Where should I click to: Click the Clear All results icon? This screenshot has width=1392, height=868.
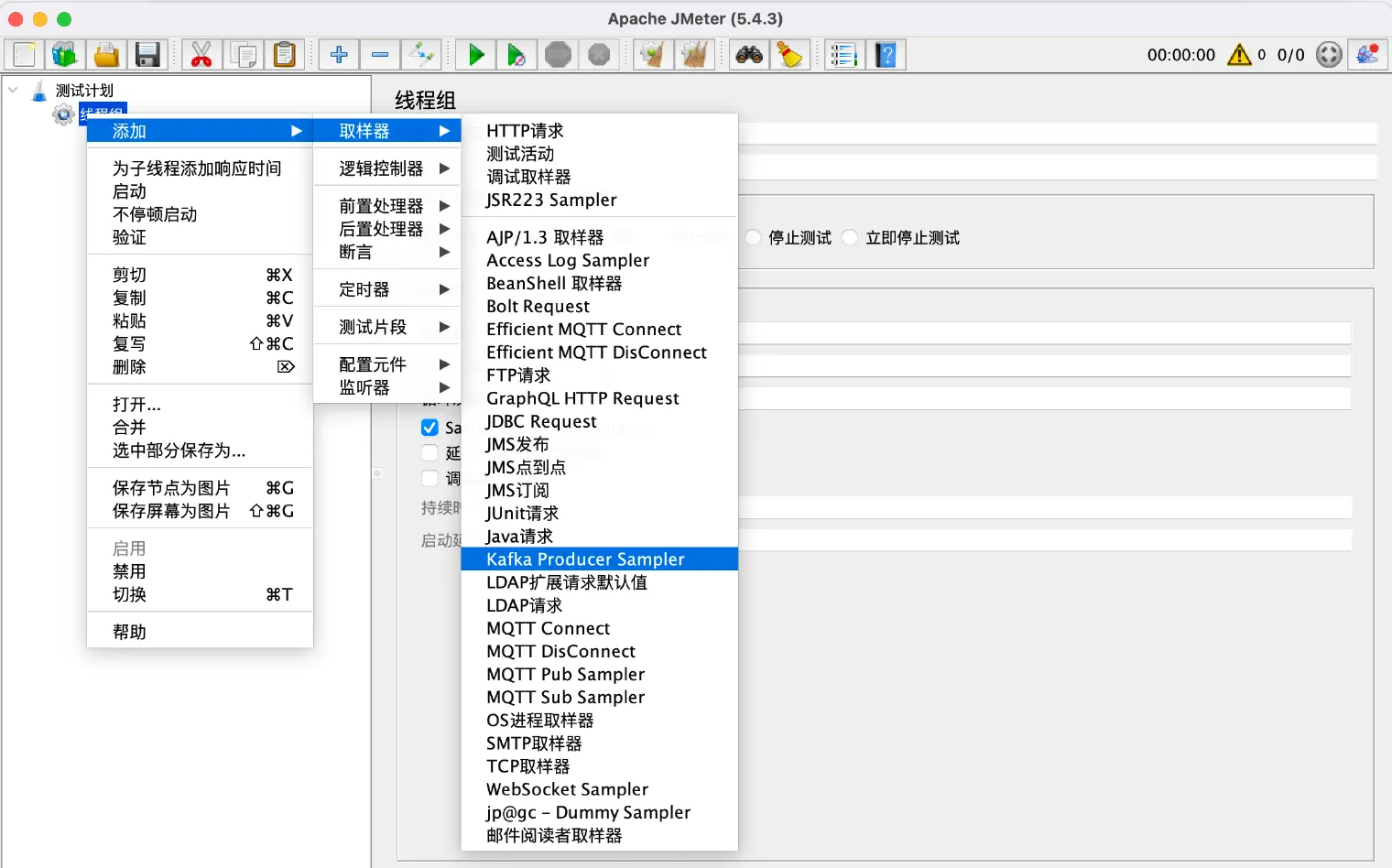coord(694,55)
